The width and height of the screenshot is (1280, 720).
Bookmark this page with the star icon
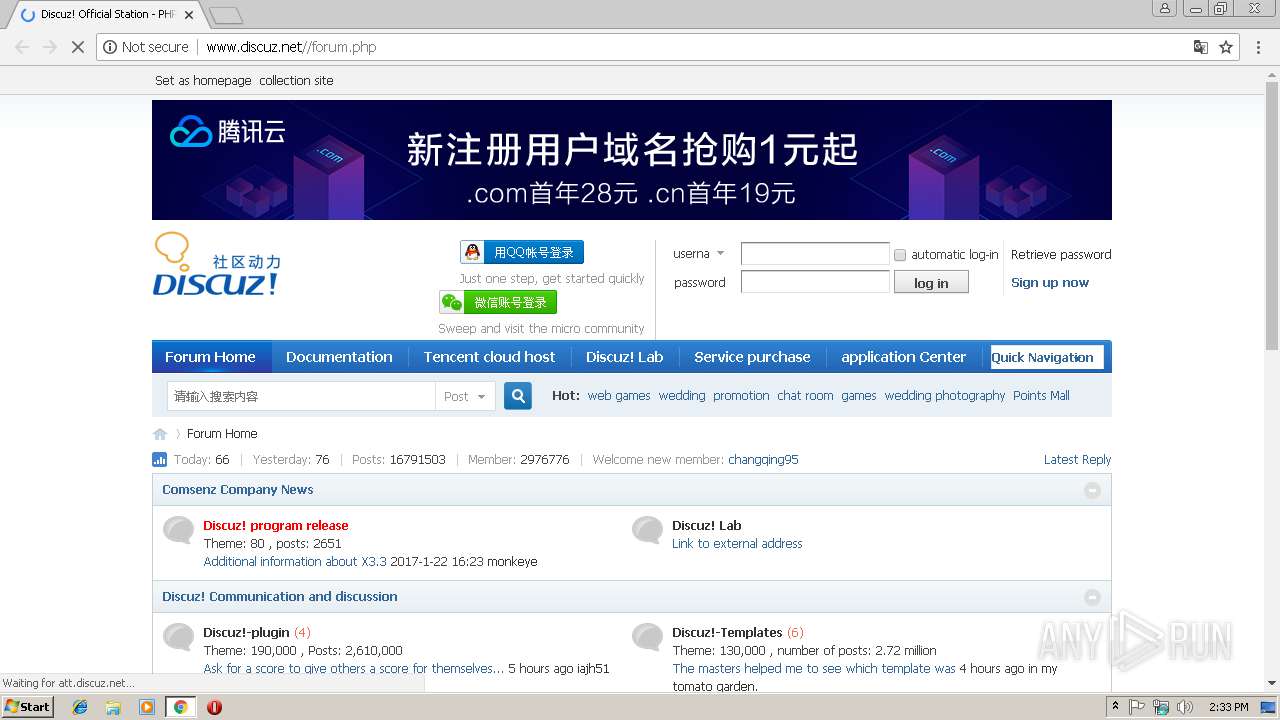(1226, 47)
